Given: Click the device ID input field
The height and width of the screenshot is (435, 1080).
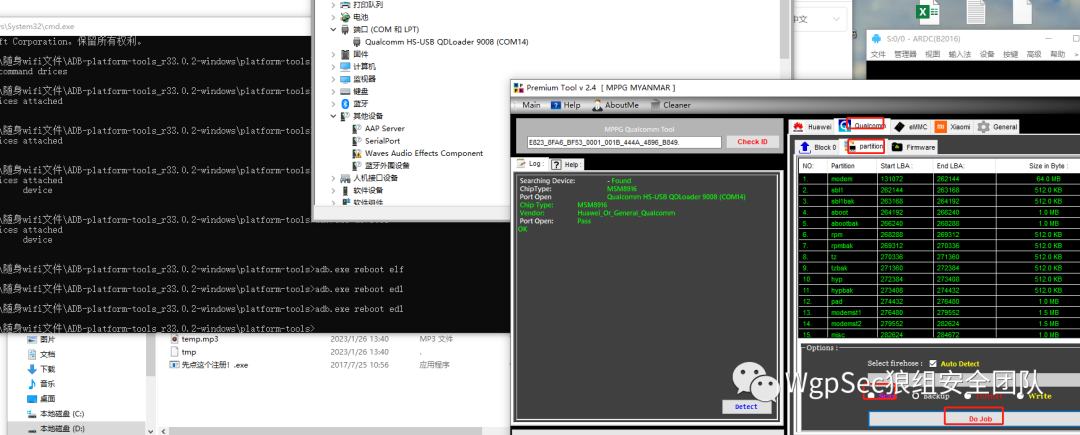Looking at the screenshot, I should point(623,142).
